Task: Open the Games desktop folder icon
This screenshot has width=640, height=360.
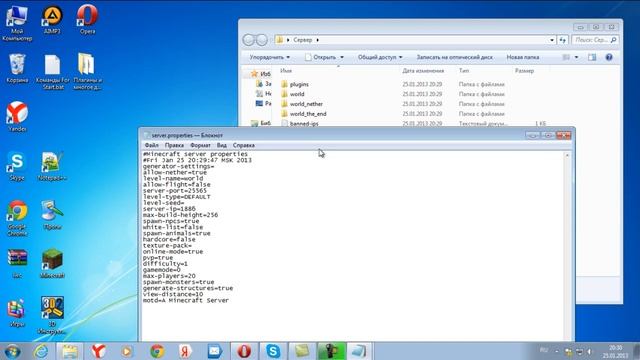Action: tap(17, 313)
